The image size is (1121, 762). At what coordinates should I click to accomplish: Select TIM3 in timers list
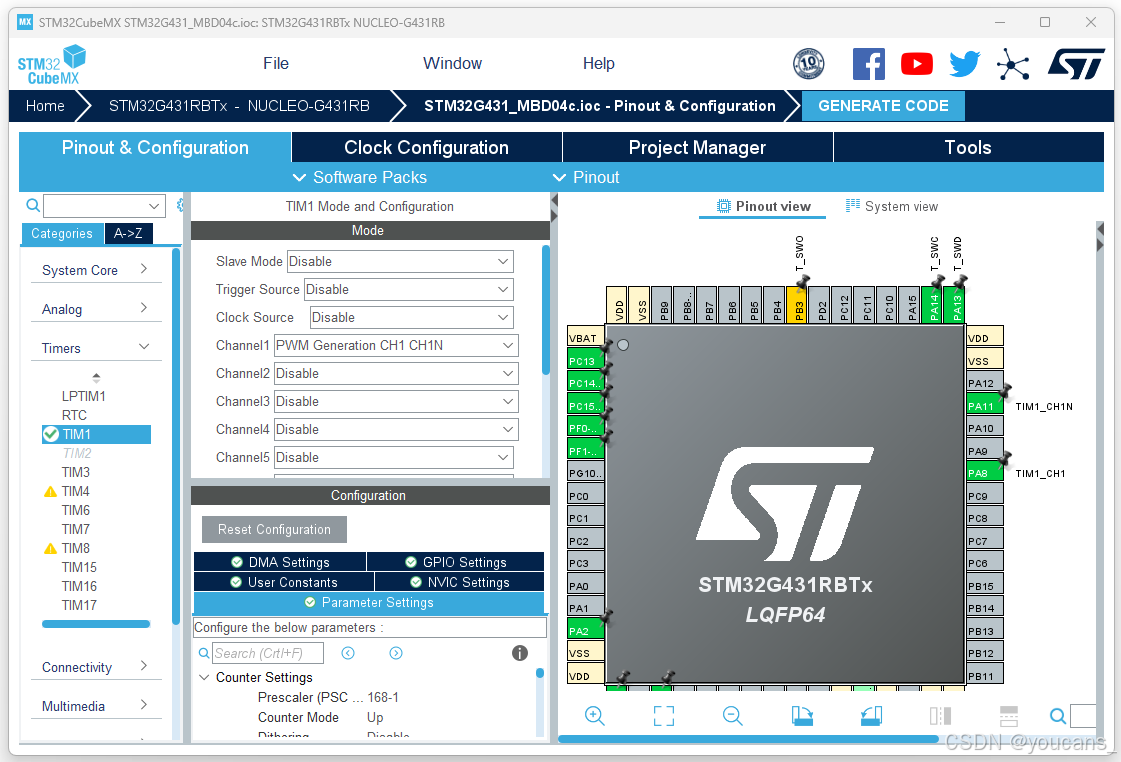(76, 472)
